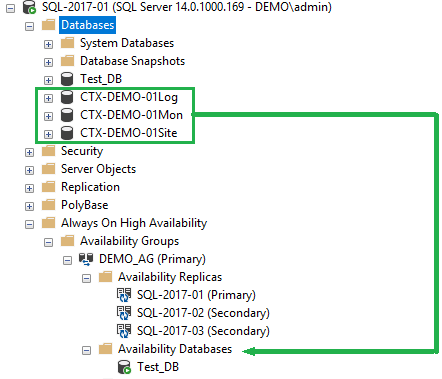Select the highlighted Databases label
This screenshot has width=442, height=379.
pyautogui.click(x=88, y=25)
